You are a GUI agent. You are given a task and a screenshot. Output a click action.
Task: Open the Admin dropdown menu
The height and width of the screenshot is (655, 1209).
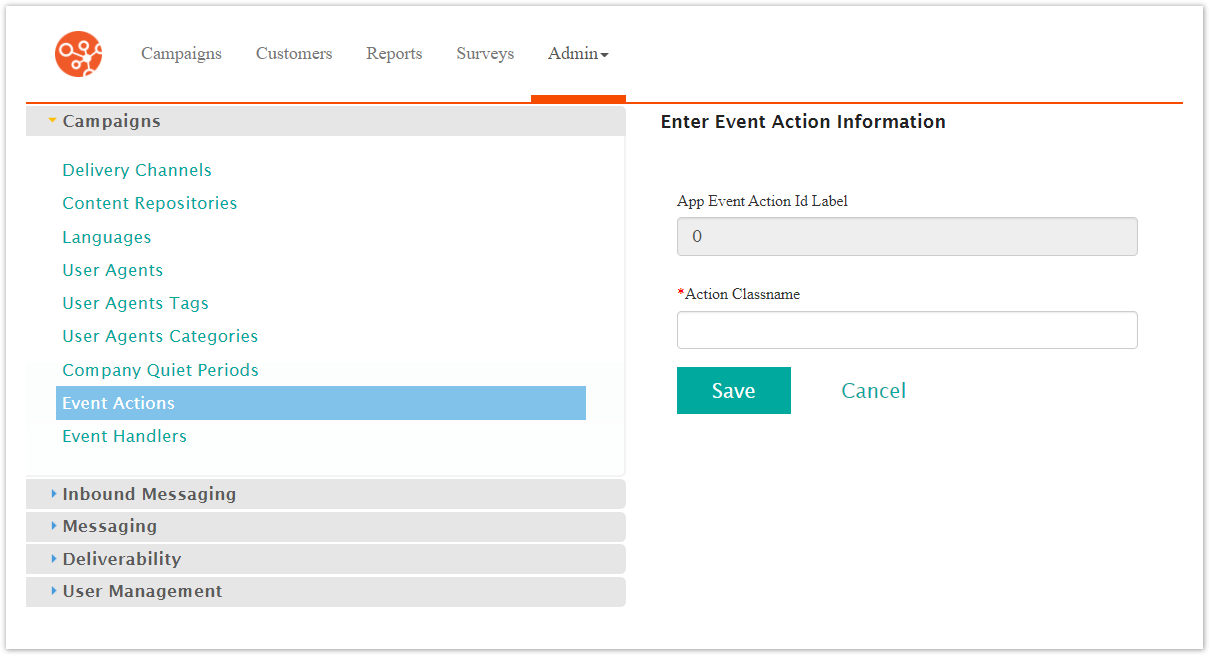[578, 54]
